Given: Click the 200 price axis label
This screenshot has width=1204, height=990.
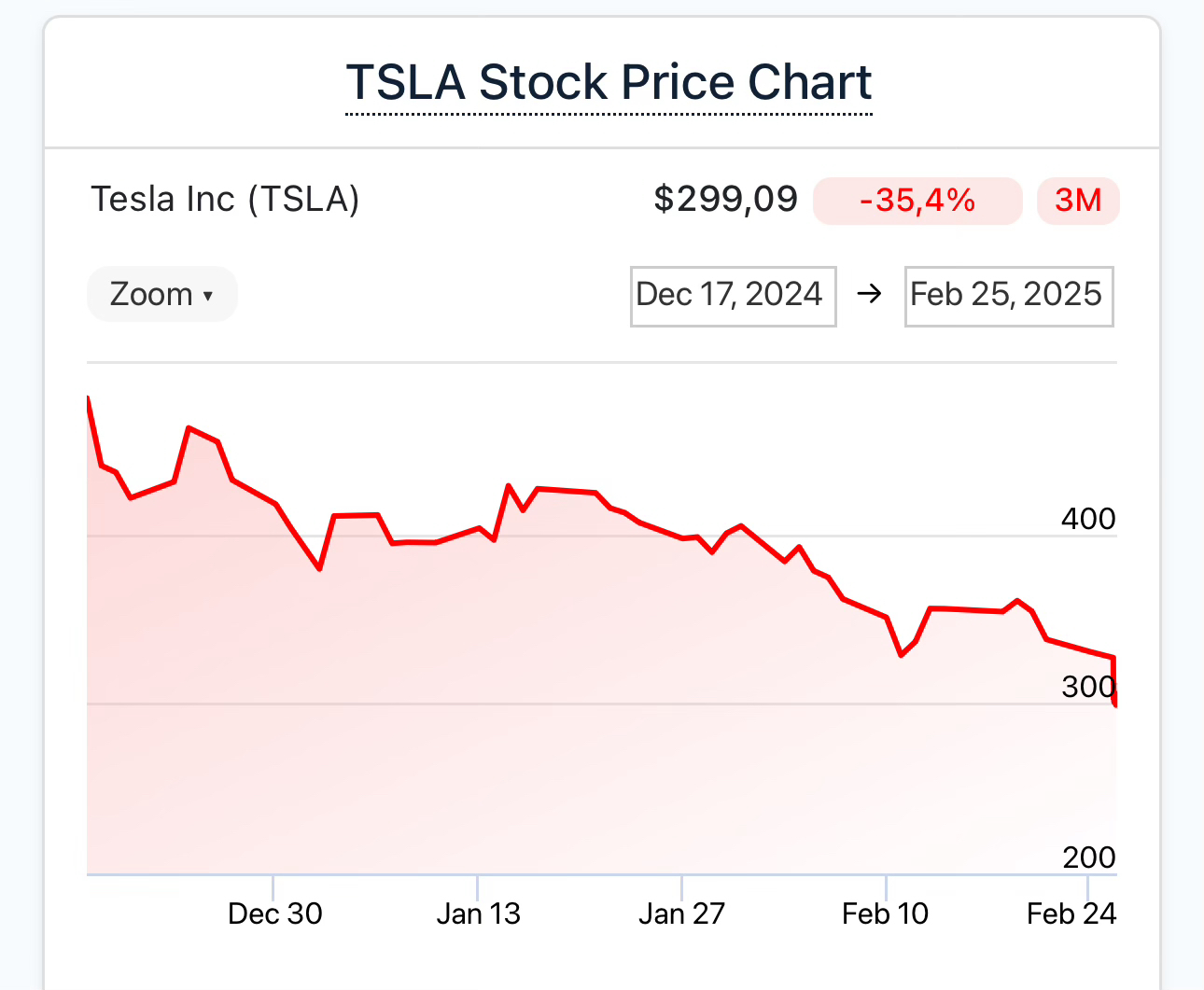Looking at the screenshot, I should coord(1088,858).
